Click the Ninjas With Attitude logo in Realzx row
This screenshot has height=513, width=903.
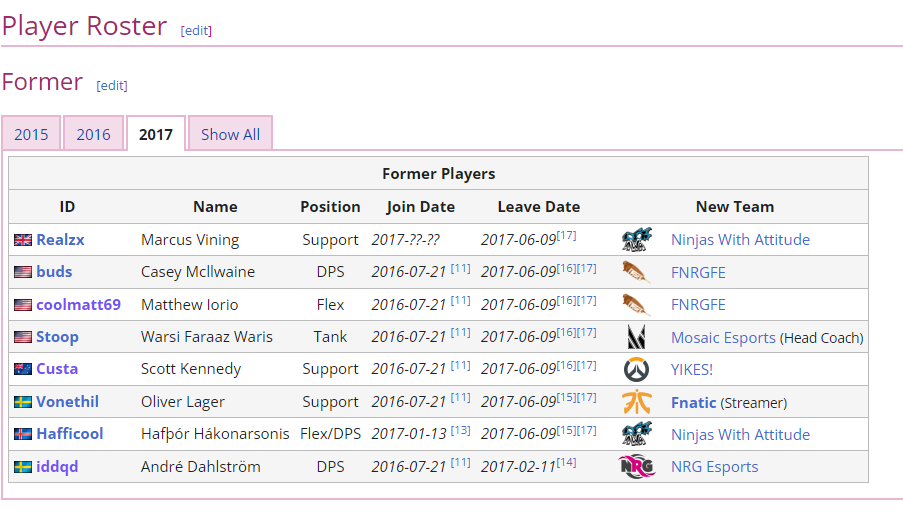point(636,239)
